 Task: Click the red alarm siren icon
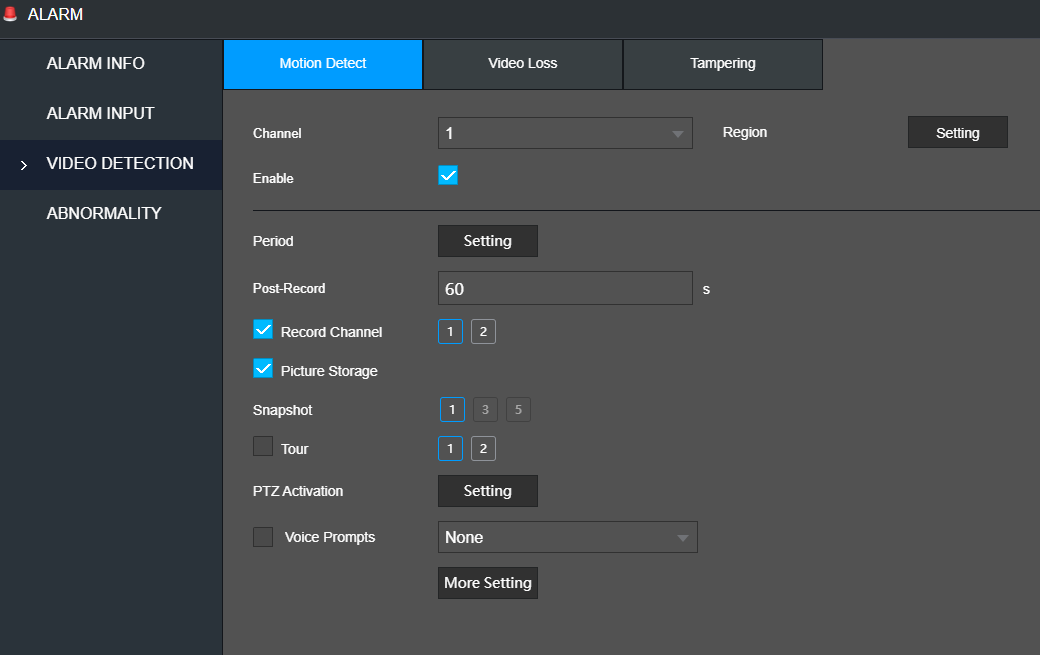[x=10, y=14]
